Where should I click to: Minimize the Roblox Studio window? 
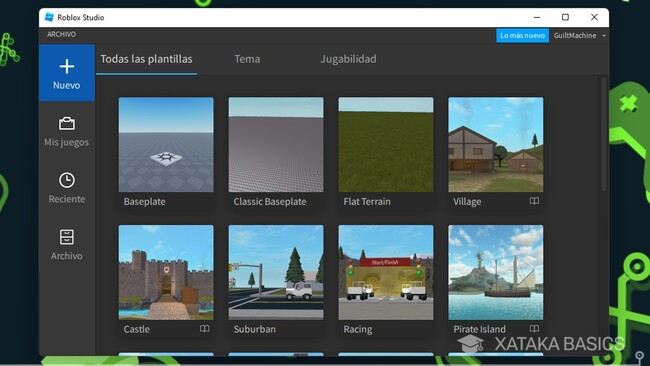point(537,17)
